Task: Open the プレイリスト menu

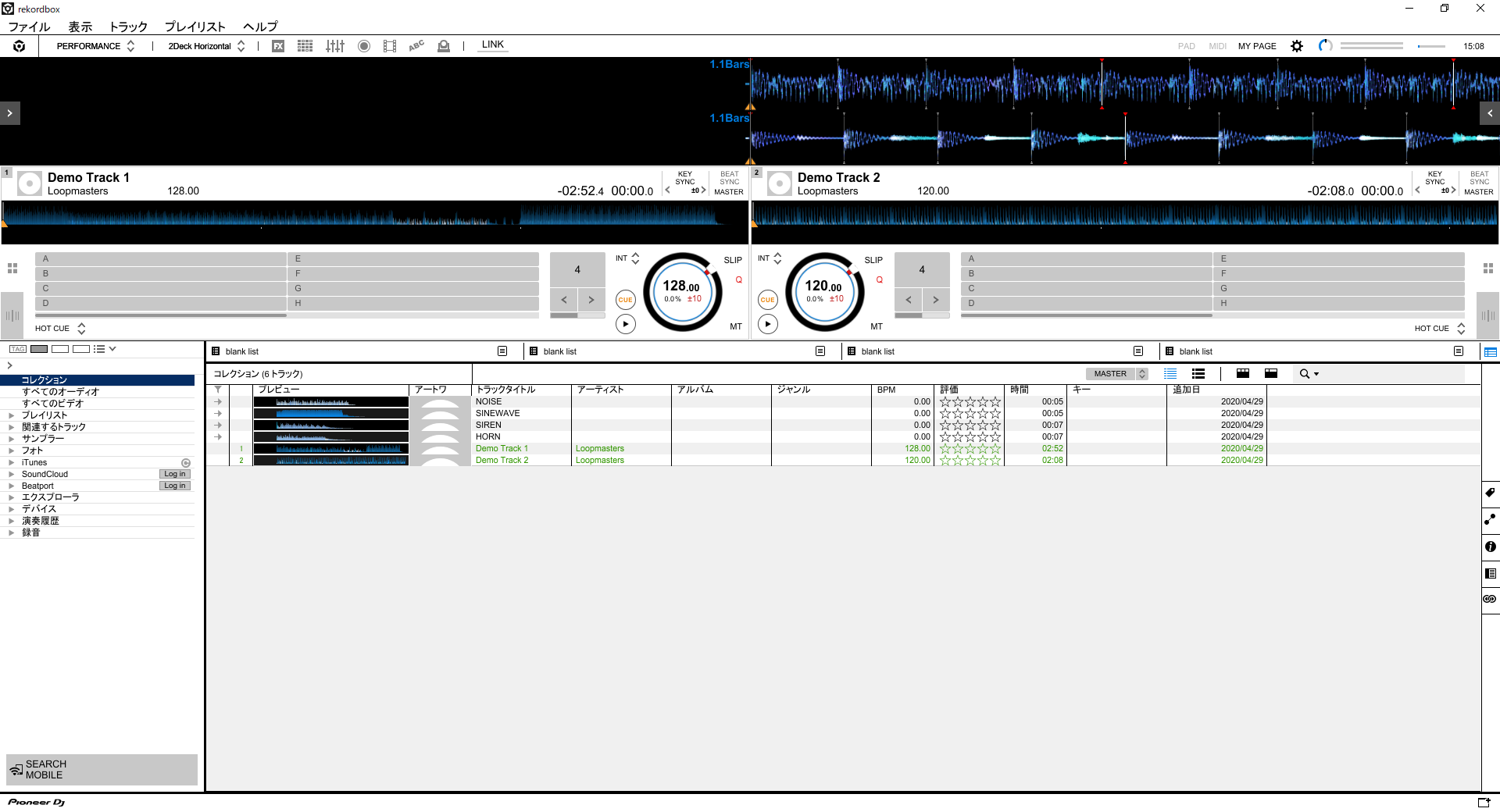Action: (195, 27)
